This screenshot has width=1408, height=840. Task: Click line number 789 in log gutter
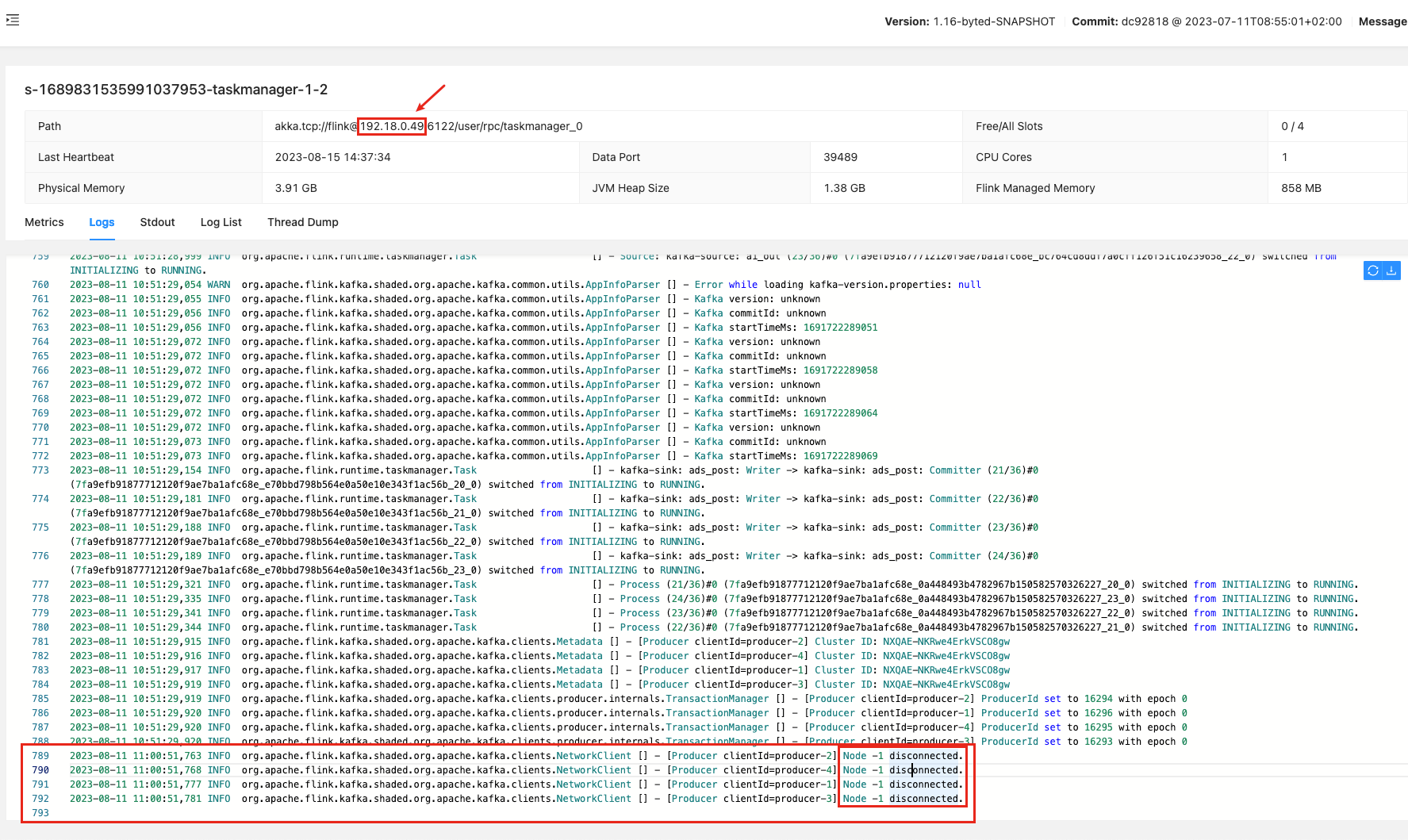click(40, 756)
